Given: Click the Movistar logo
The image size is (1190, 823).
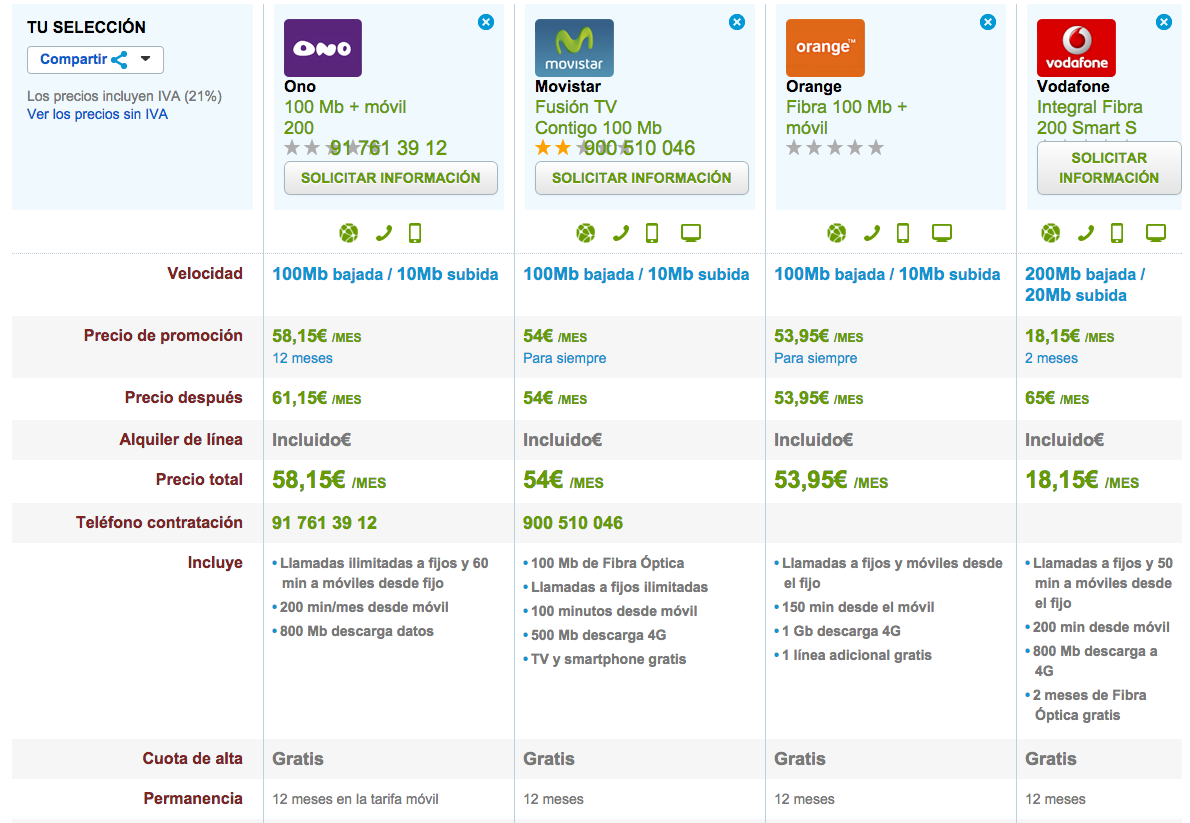Looking at the screenshot, I should point(574,48).
